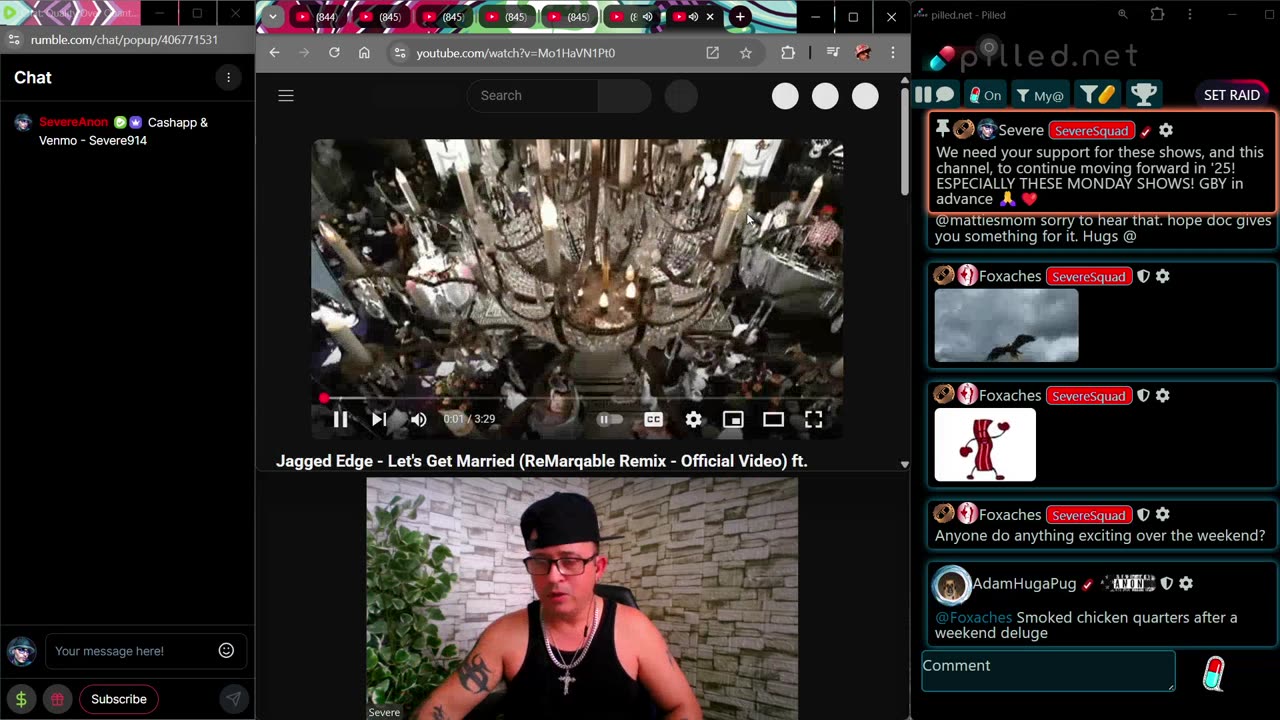
Task: Click the youtube.com address bar URL
Action: click(x=516, y=53)
